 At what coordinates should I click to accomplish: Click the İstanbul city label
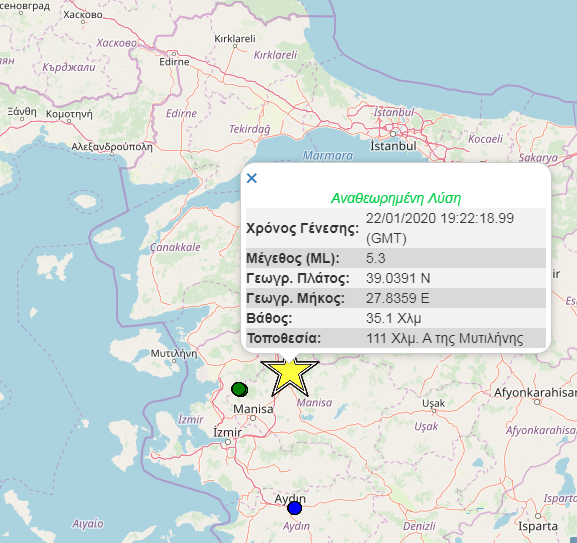[393, 146]
